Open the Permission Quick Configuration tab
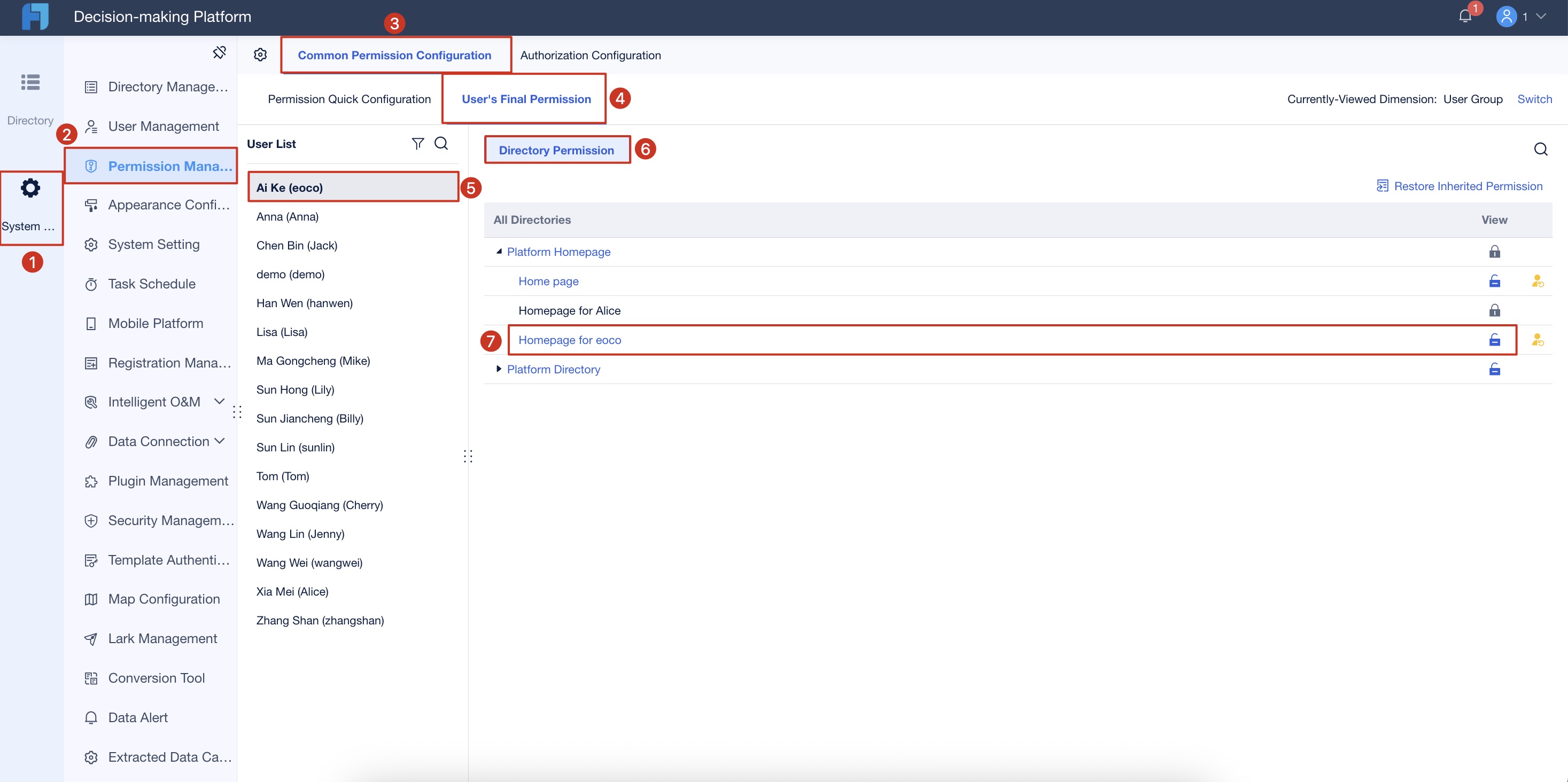This screenshot has width=1568, height=782. coord(350,99)
